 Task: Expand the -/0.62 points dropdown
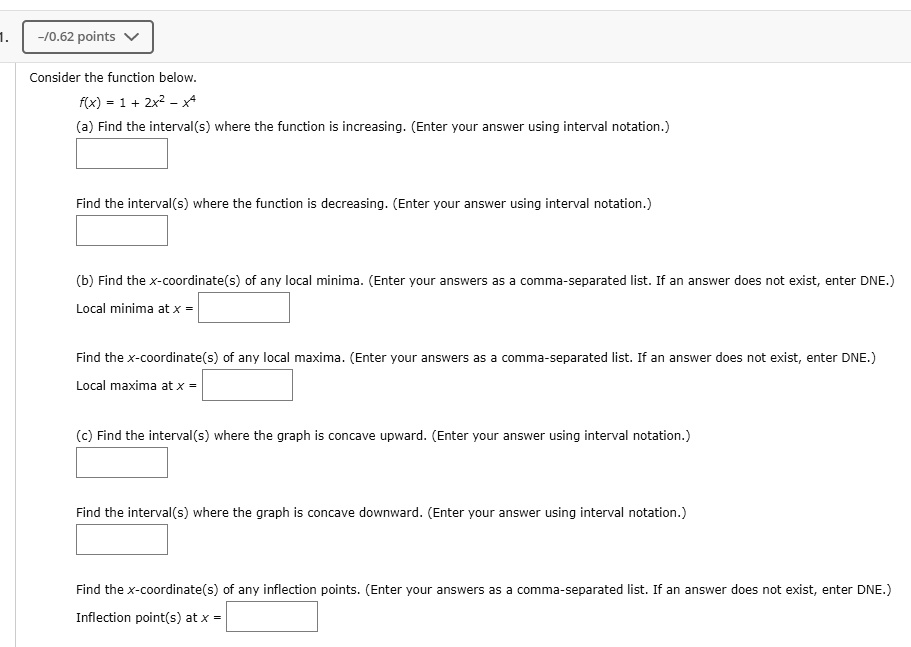point(88,36)
